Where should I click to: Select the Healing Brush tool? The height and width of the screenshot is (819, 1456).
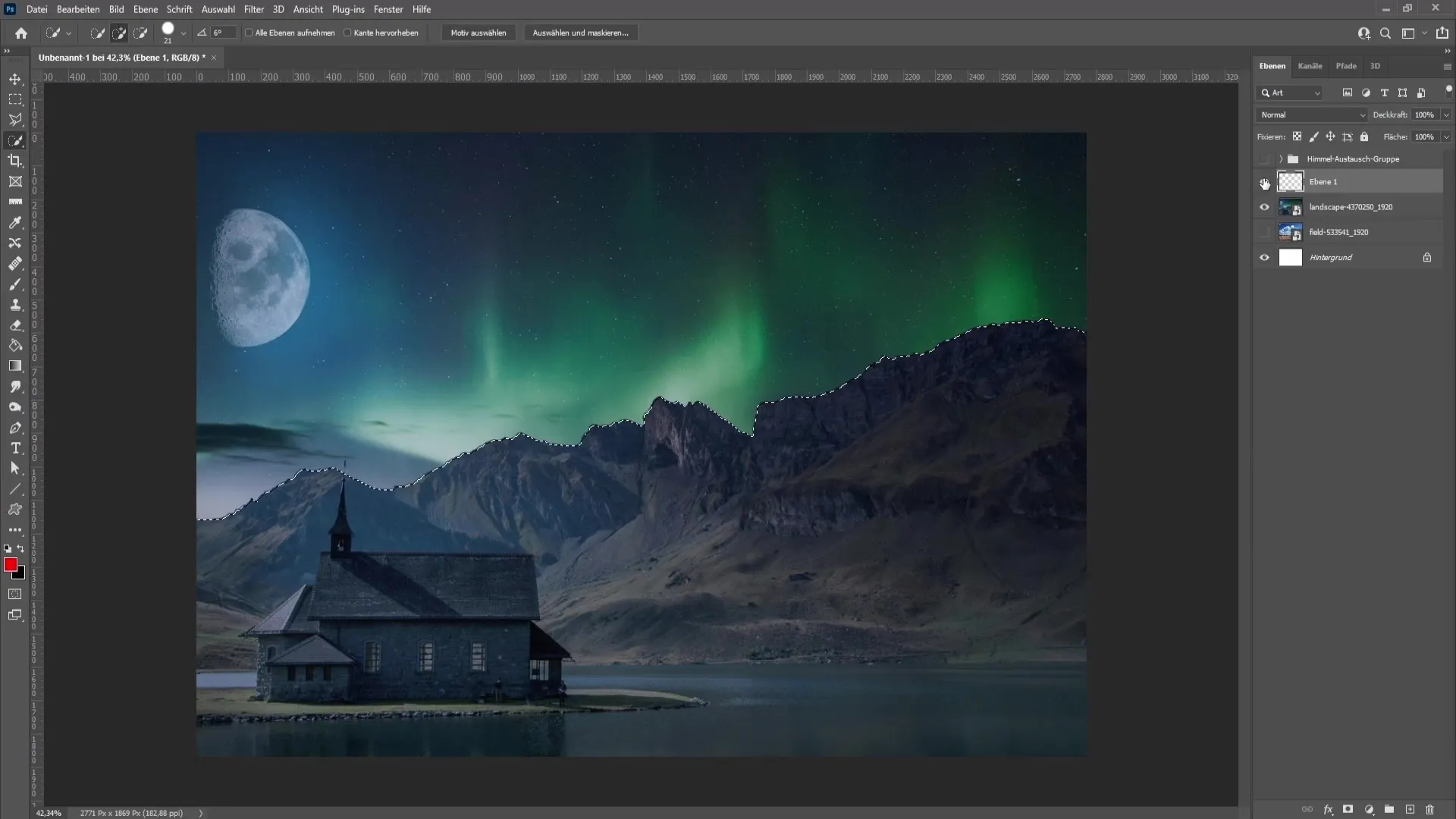pos(15,264)
